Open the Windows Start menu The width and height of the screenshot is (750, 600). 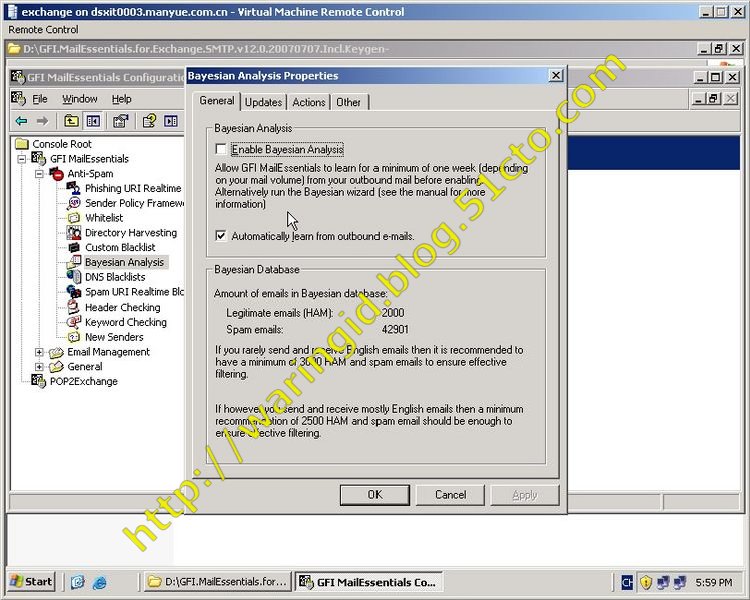pos(31,581)
